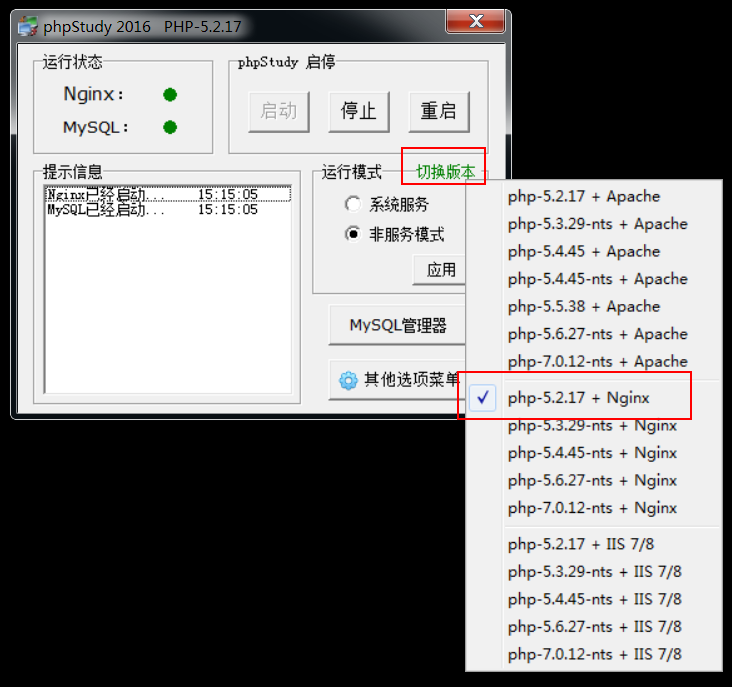Open the 其他选项菜单 options menu
The image size is (732, 687).
tap(397, 380)
